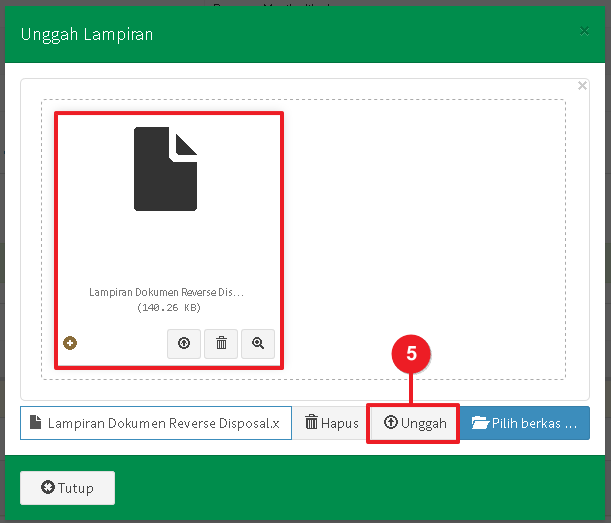The height and width of the screenshot is (523, 611).
Task: Click the red numbered 5 step marker
Action: tap(411, 353)
